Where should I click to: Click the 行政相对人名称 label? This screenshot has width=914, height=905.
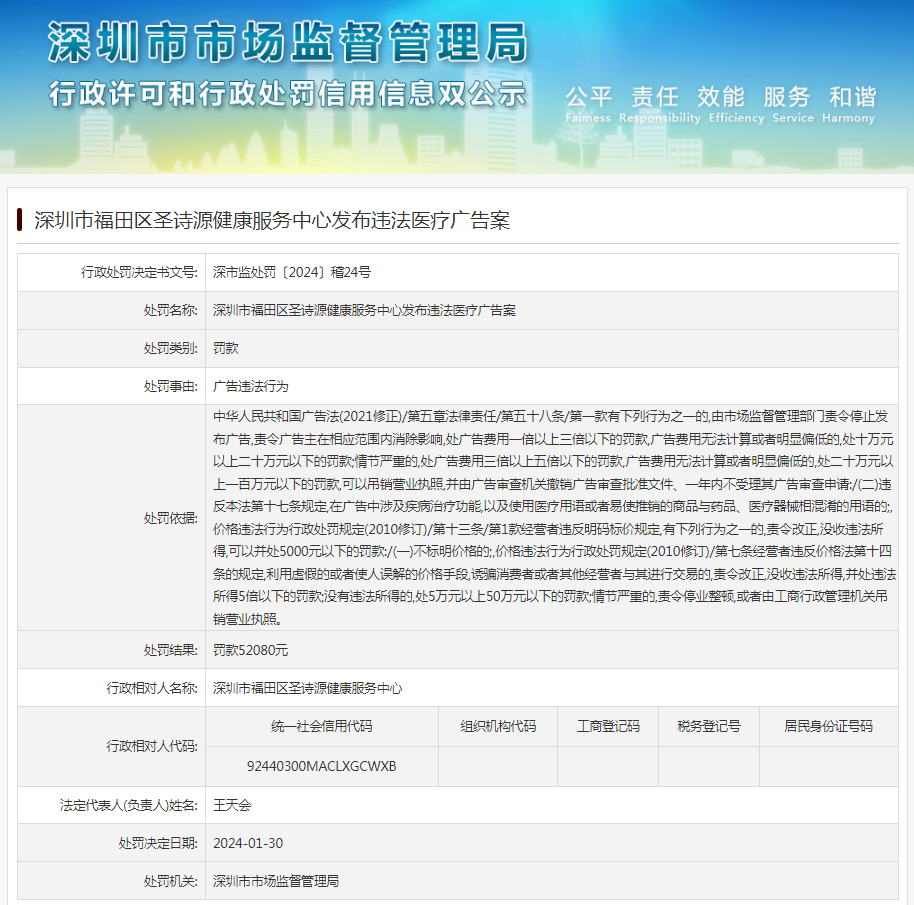pos(152,688)
